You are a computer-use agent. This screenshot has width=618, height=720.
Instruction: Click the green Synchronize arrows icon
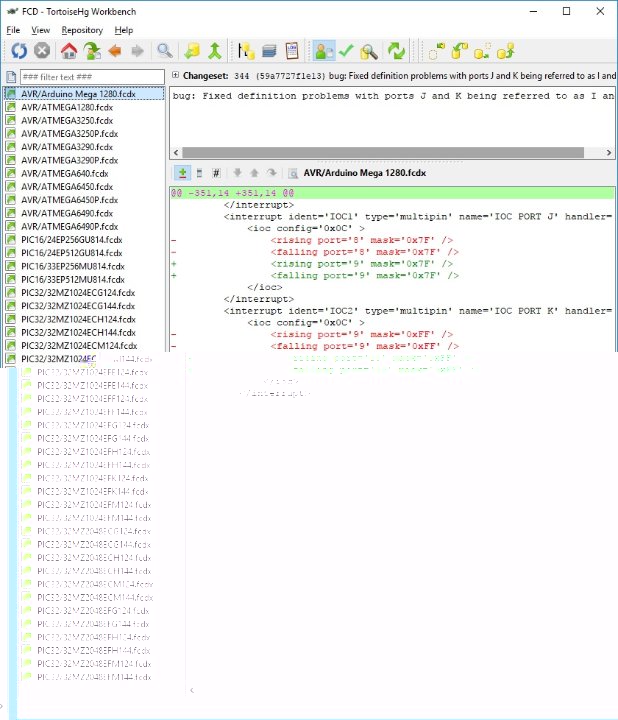[x=396, y=51]
